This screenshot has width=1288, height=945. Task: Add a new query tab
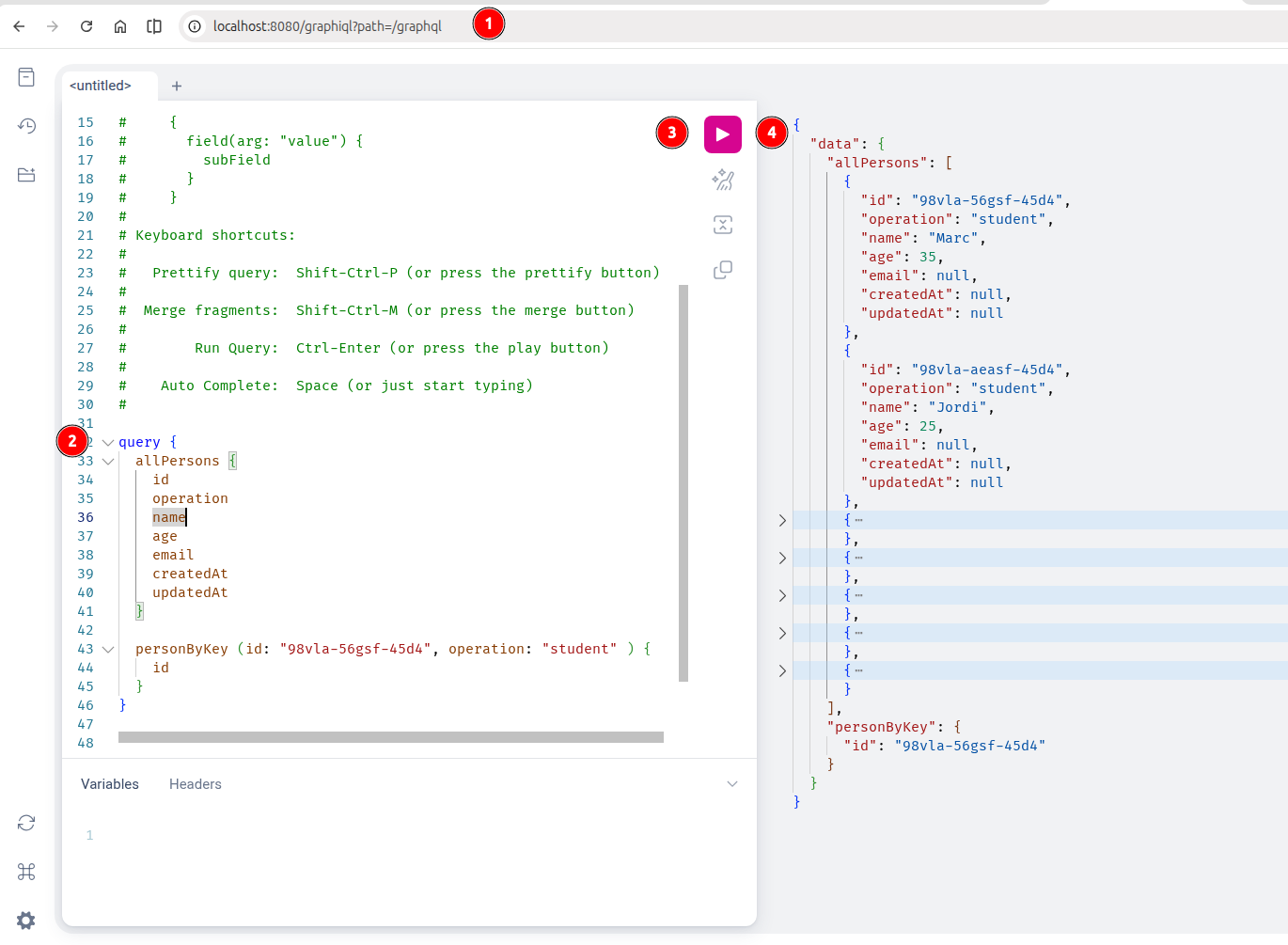point(176,86)
